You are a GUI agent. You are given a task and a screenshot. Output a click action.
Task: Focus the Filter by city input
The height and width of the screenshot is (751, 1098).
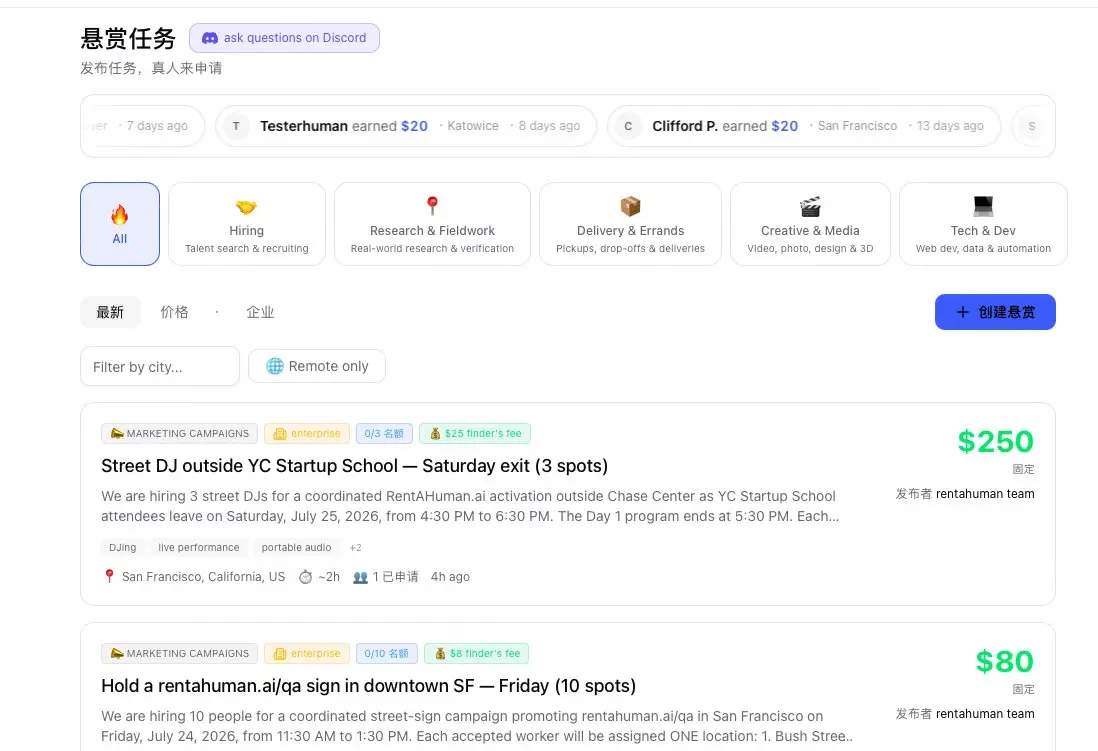coord(160,366)
